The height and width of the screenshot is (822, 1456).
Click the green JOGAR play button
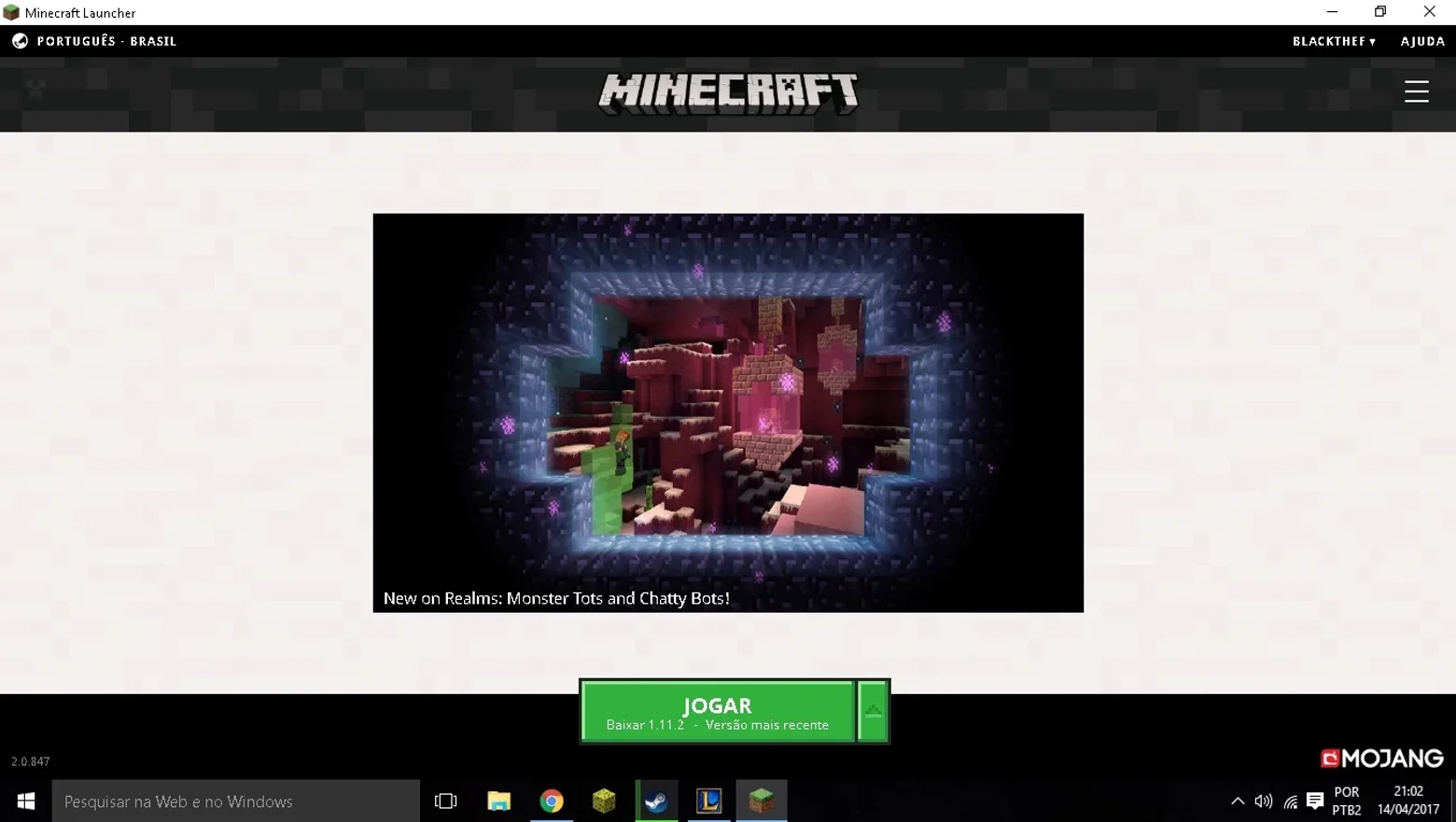pos(717,712)
